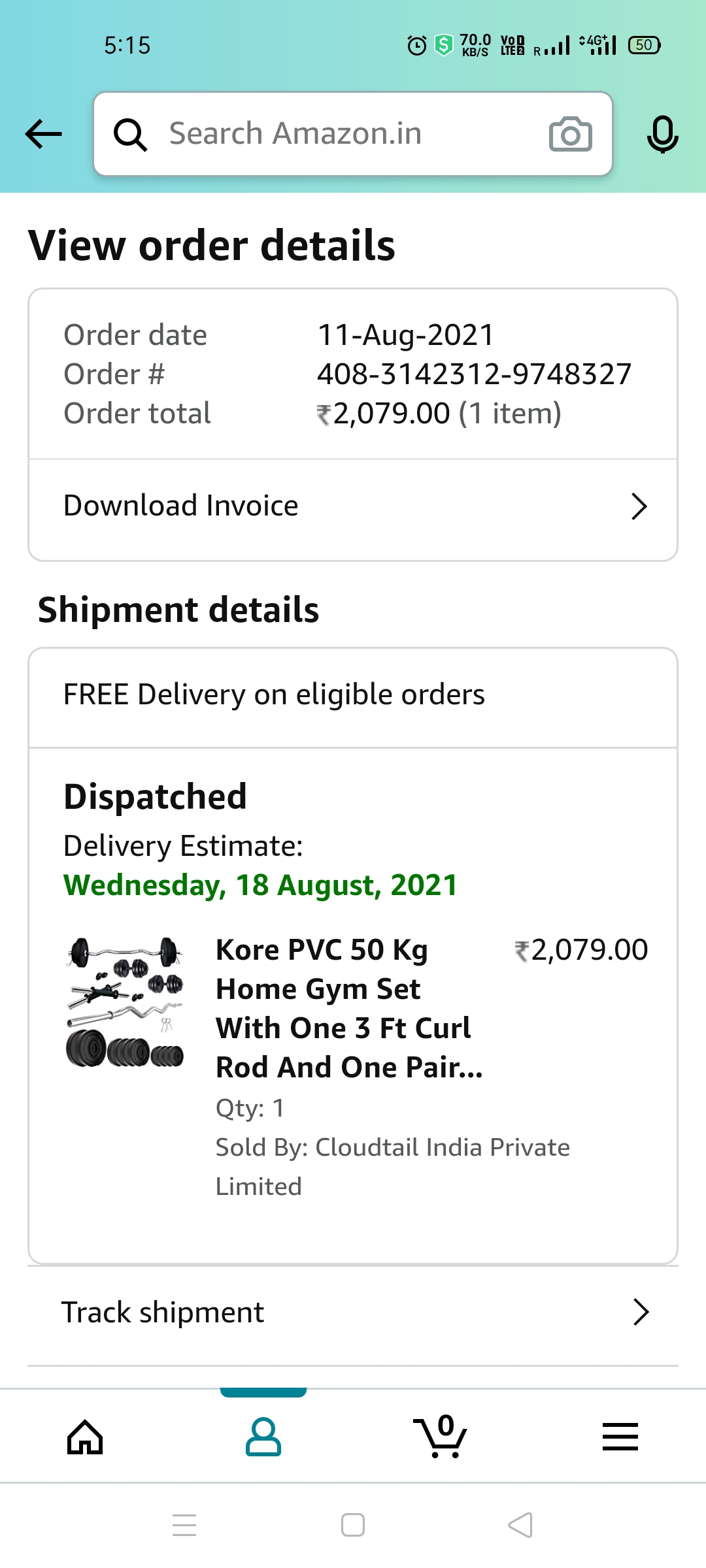Screen dimensions: 706x1568
Task: Open the hamburger menu tab
Action: (x=620, y=1437)
